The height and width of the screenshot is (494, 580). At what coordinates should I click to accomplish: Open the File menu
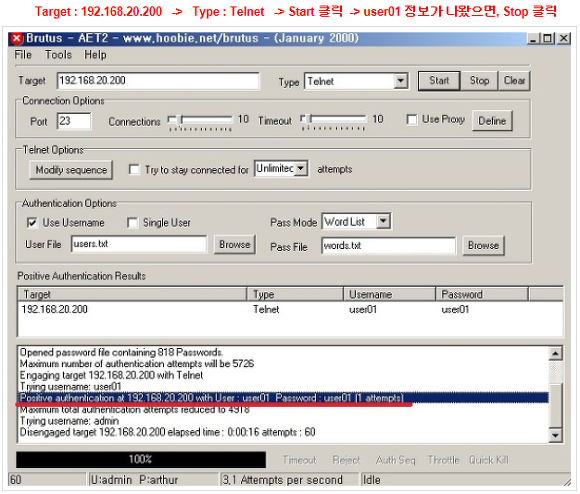coord(23,55)
